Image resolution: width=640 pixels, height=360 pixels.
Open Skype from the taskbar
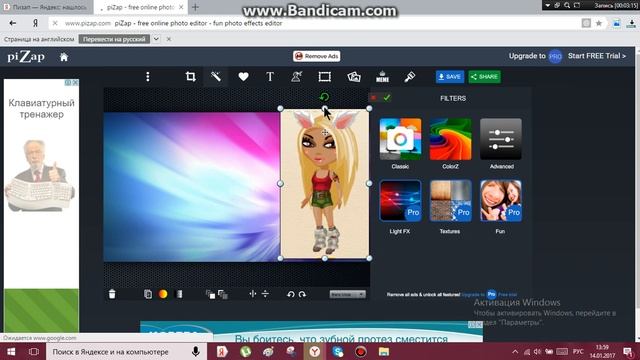(338, 351)
